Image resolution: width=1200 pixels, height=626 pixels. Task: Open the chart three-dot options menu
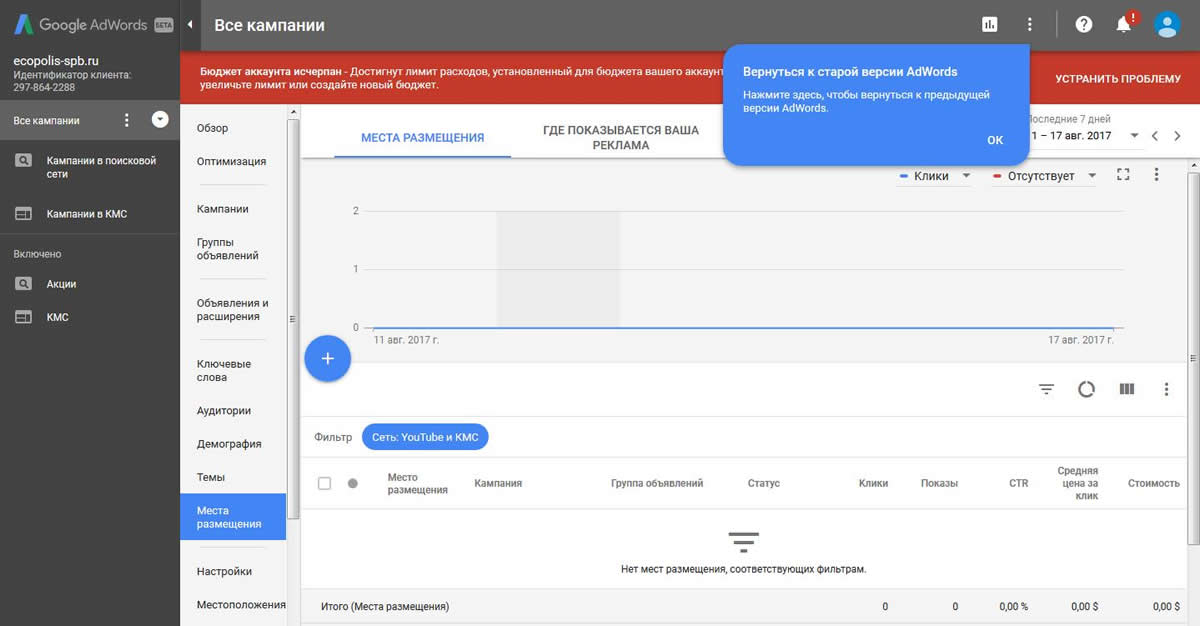1156,174
